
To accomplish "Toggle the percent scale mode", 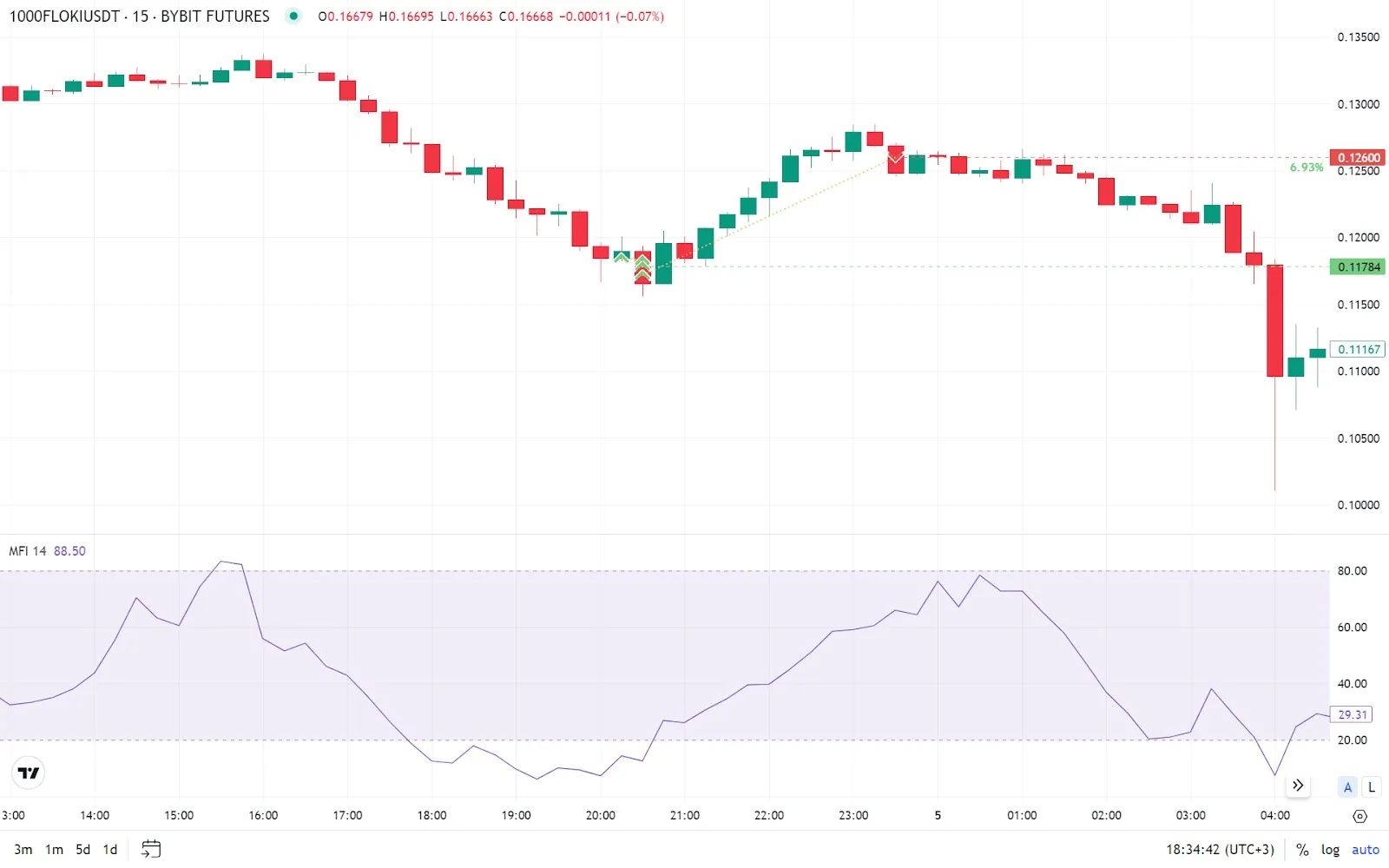I will (1302, 850).
